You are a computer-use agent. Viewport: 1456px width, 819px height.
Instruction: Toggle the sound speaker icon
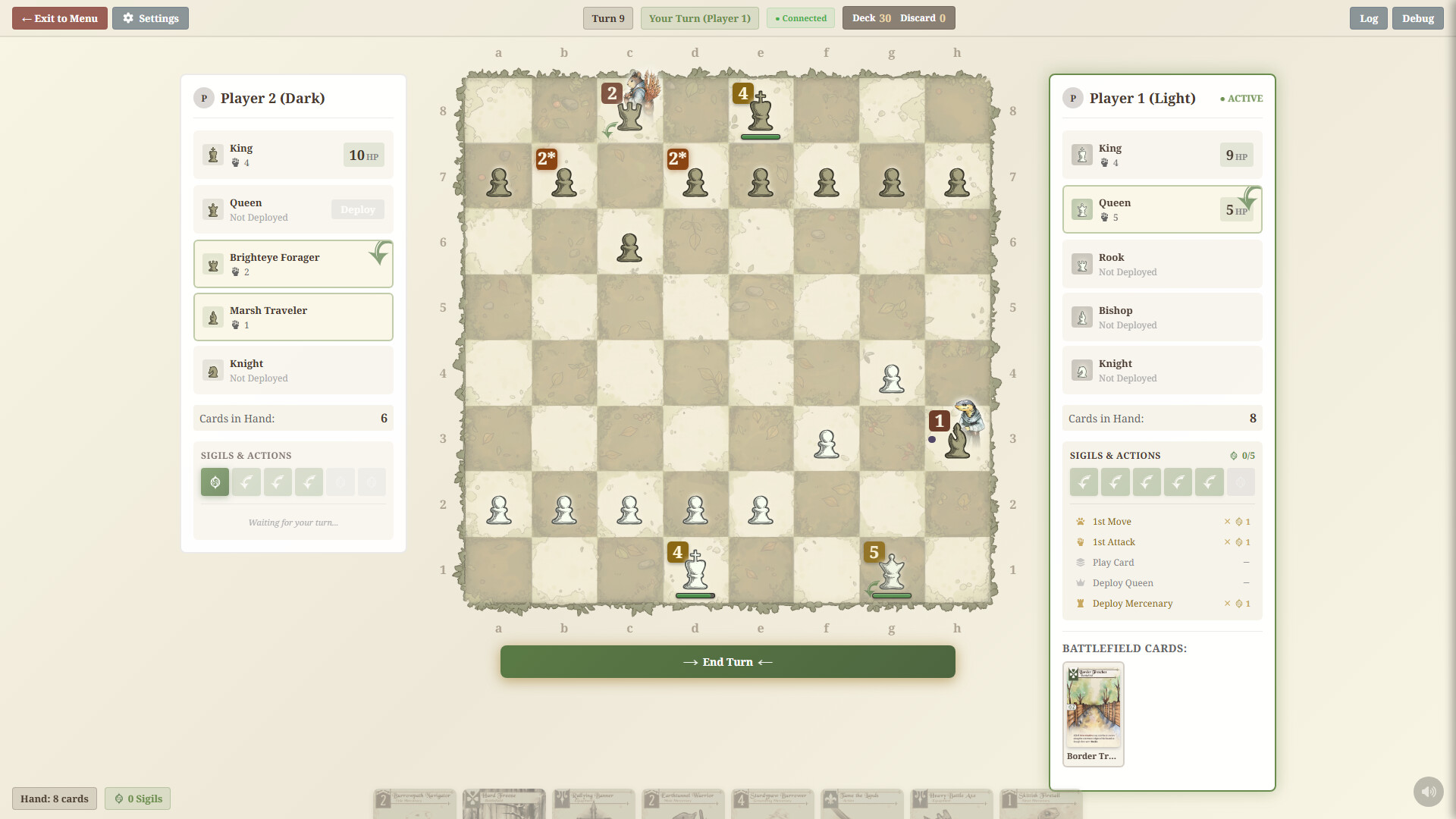click(1428, 792)
